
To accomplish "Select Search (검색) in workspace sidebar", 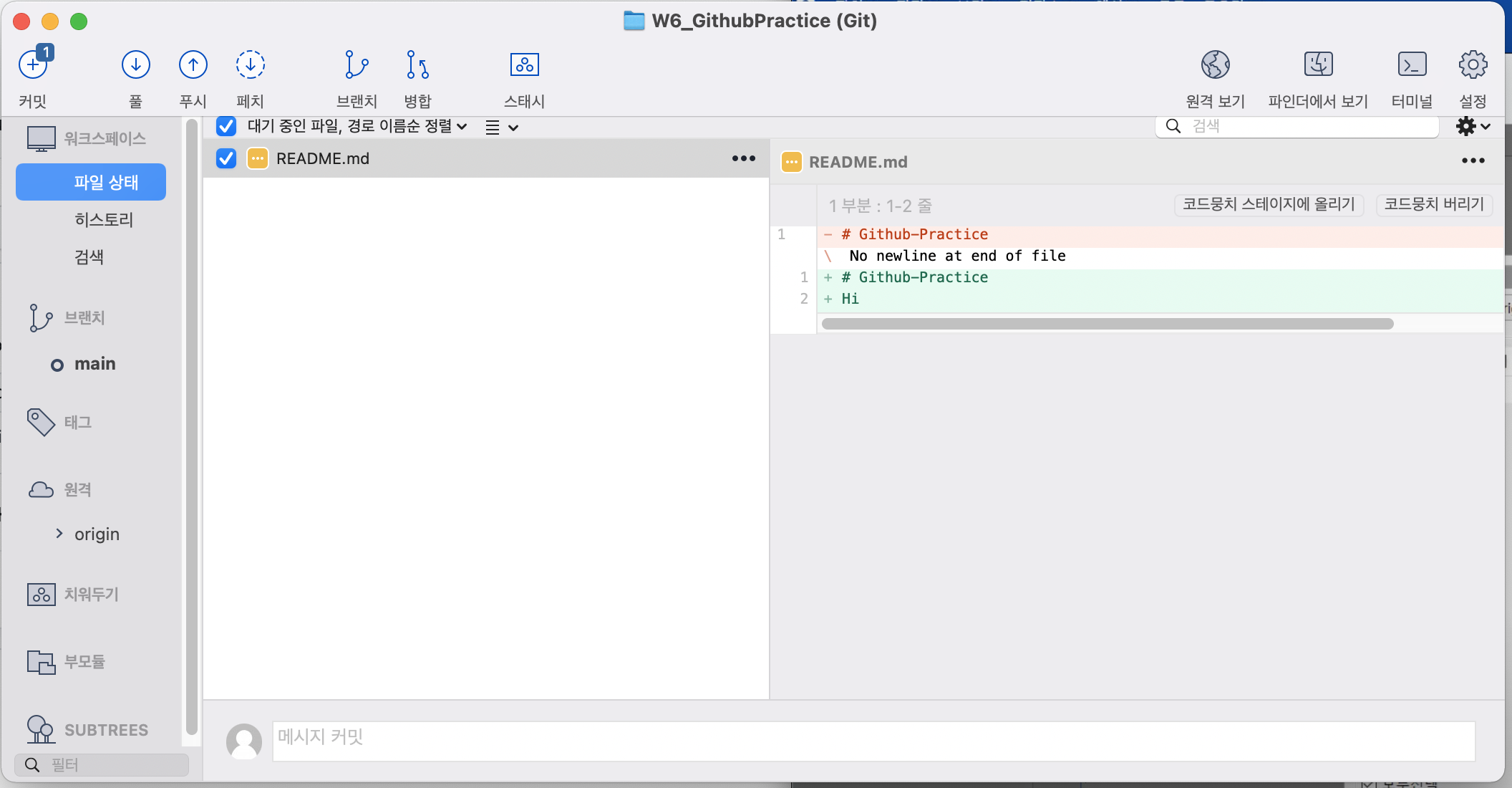I will tap(89, 257).
